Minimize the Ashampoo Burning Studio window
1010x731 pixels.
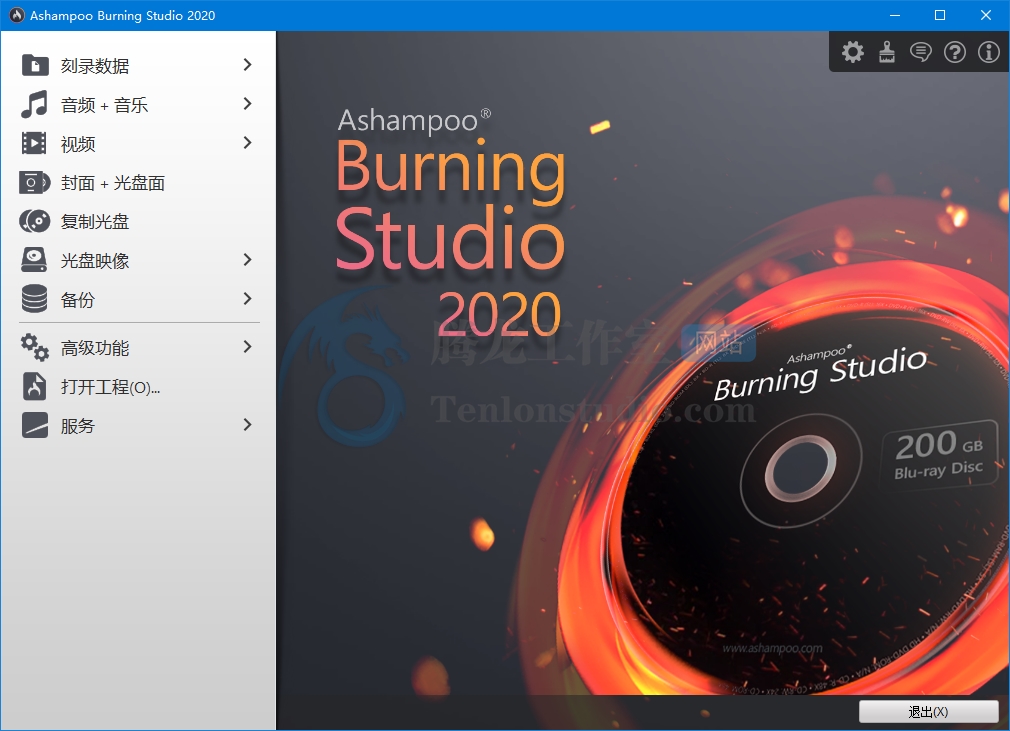pyautogui.click(x=895, y=15)
